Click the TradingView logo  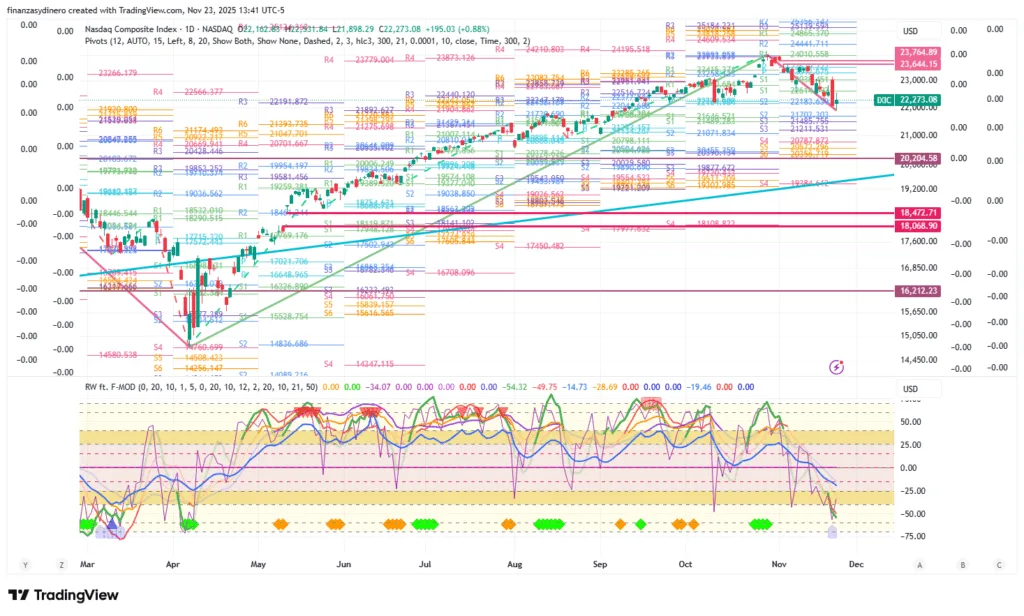(x=70, y=596)
